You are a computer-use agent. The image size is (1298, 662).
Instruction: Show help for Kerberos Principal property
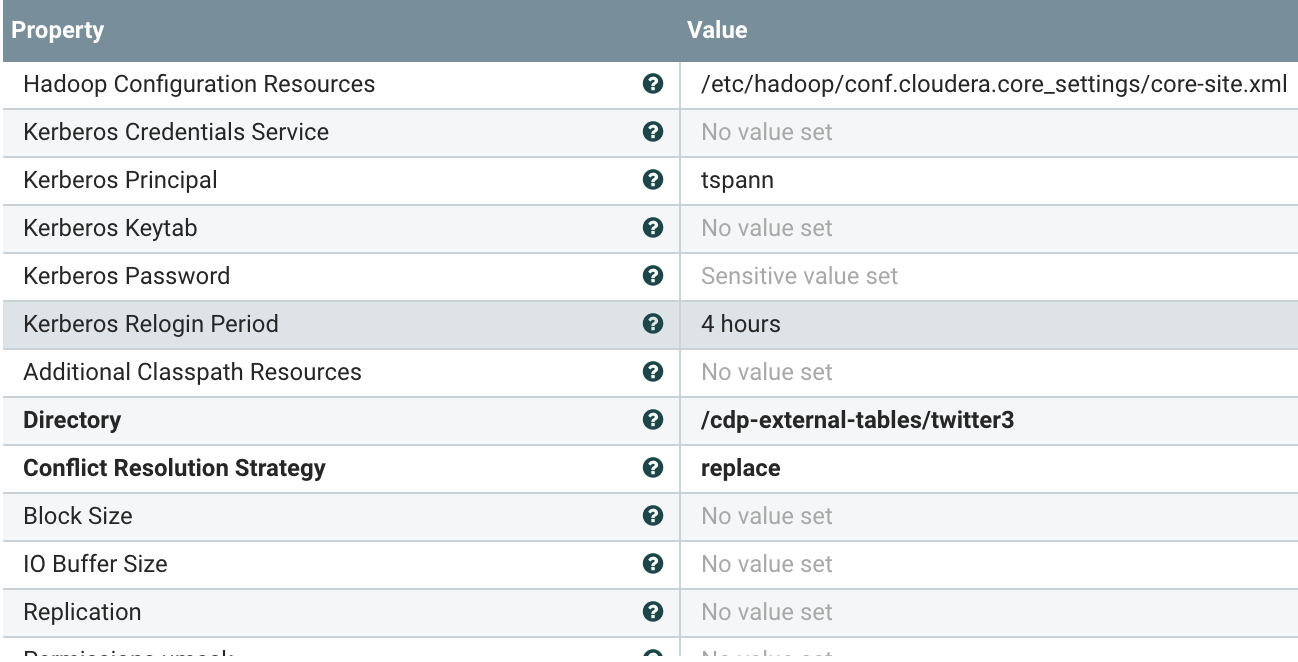[653, 180]
